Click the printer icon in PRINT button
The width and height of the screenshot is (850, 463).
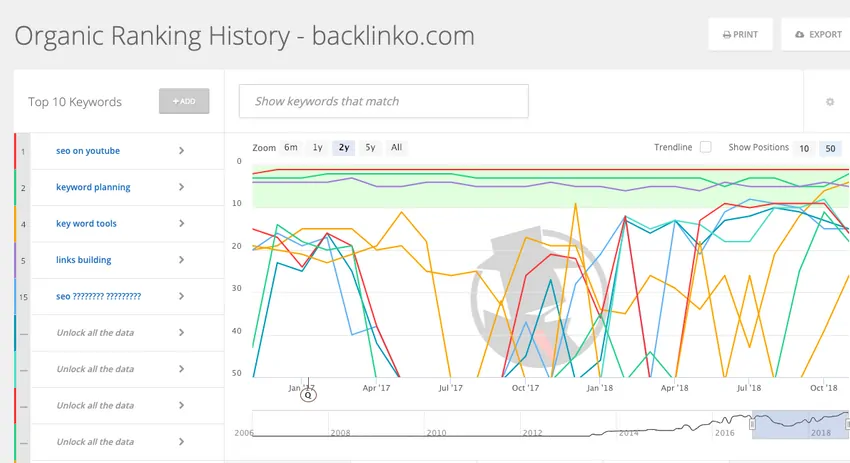727,35
